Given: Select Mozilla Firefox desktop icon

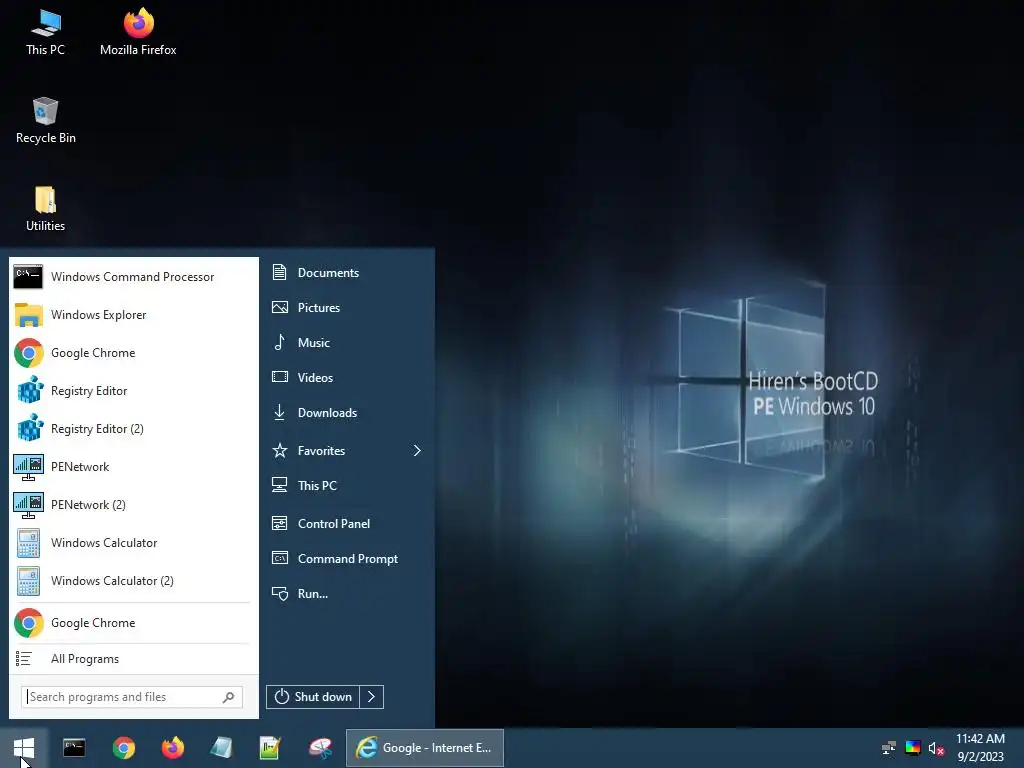Looking at the screenshot, I should pos(138,33).
